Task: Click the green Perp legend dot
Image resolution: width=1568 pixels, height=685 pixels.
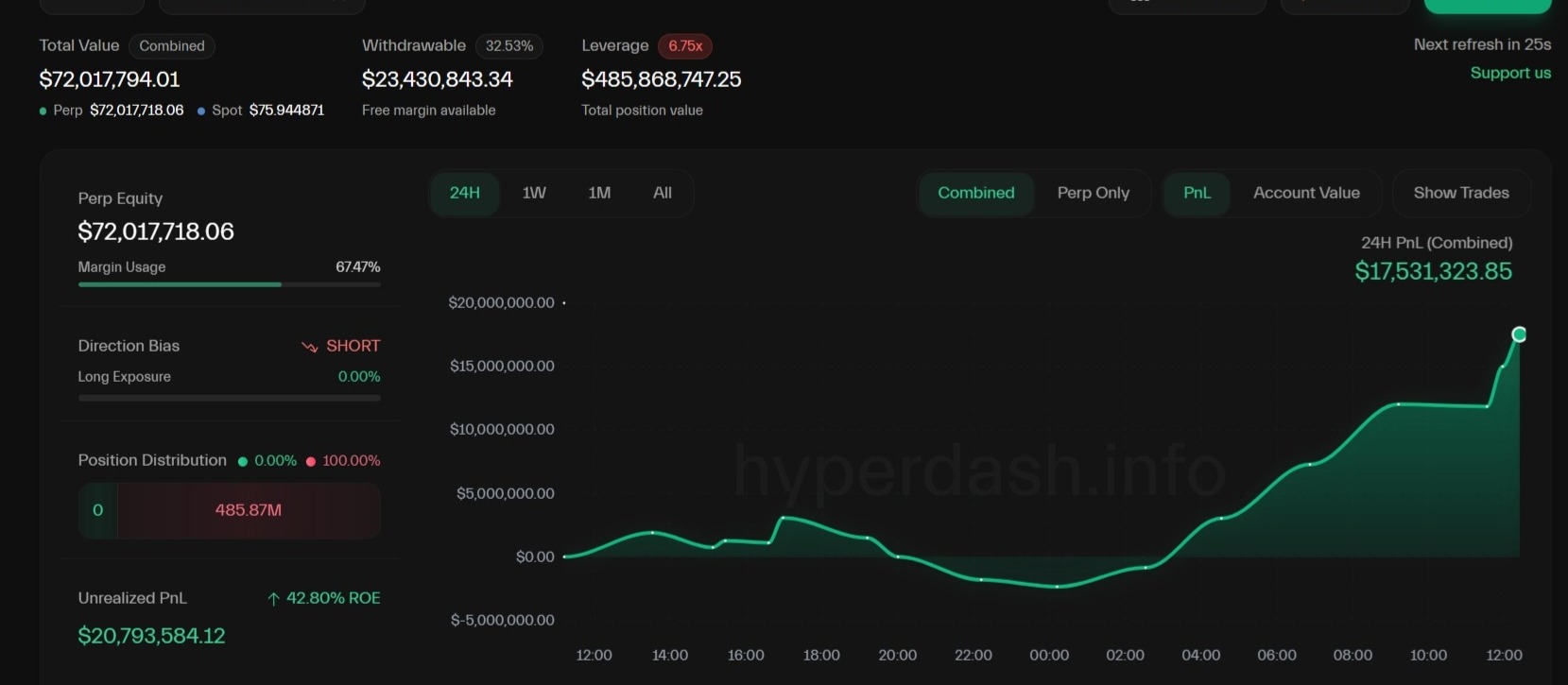Action: click(43, 111)
